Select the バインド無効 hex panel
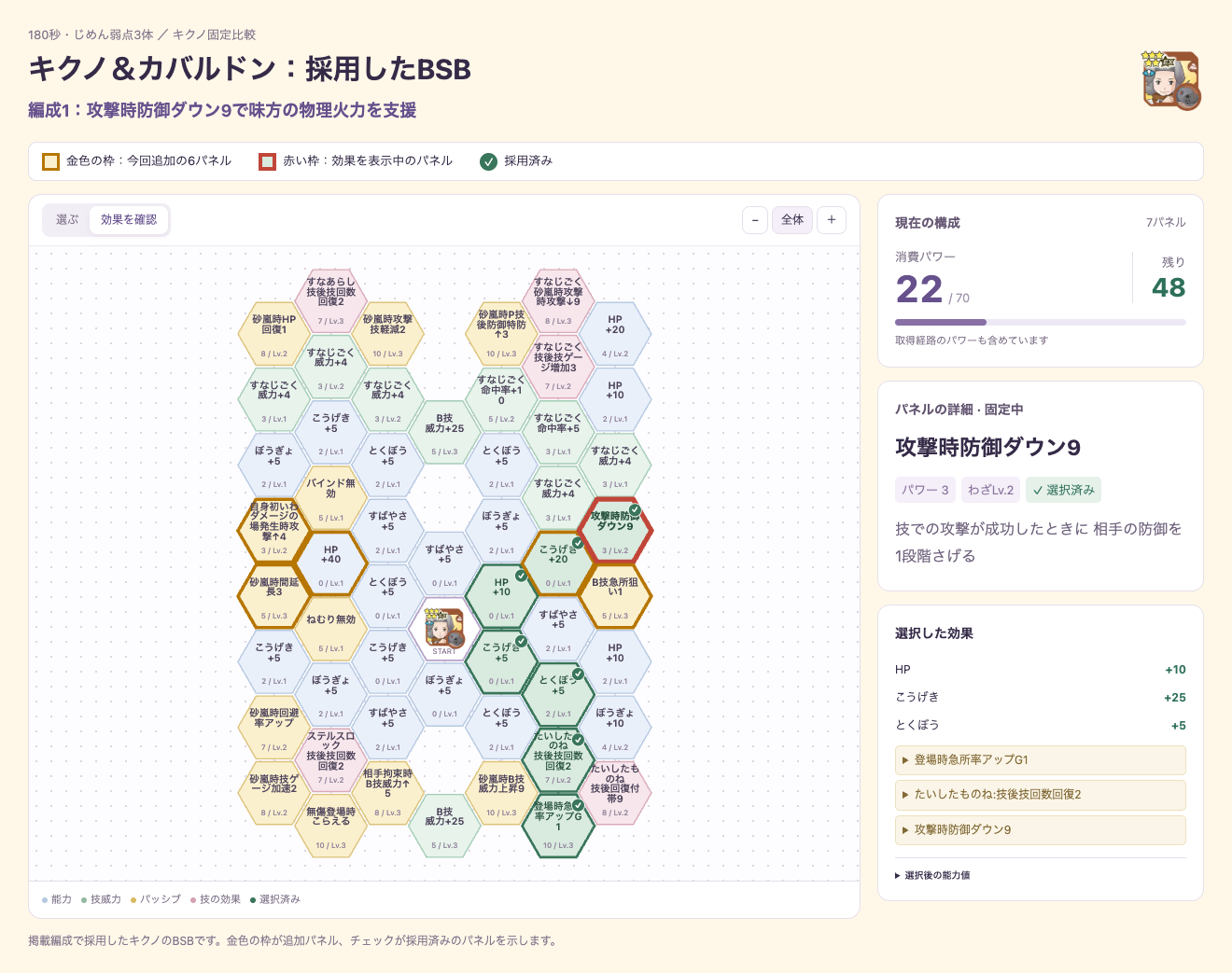Viewport: 1232px width, 973px height. 330,499
